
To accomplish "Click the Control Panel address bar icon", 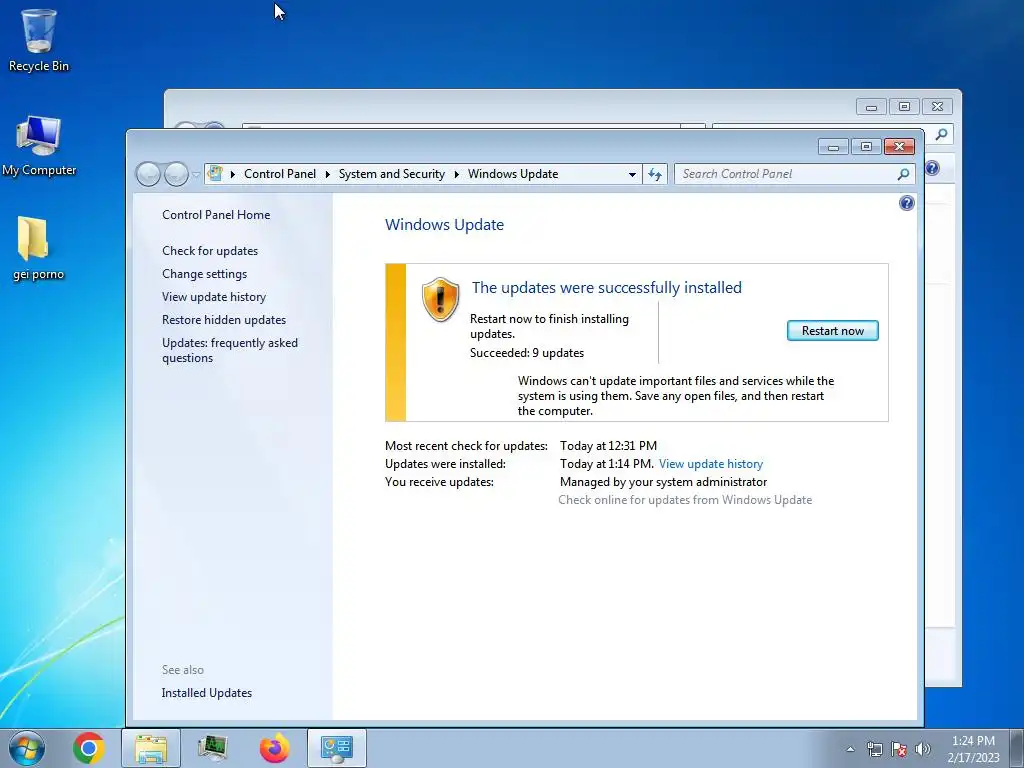I will [x=215, y=174].
